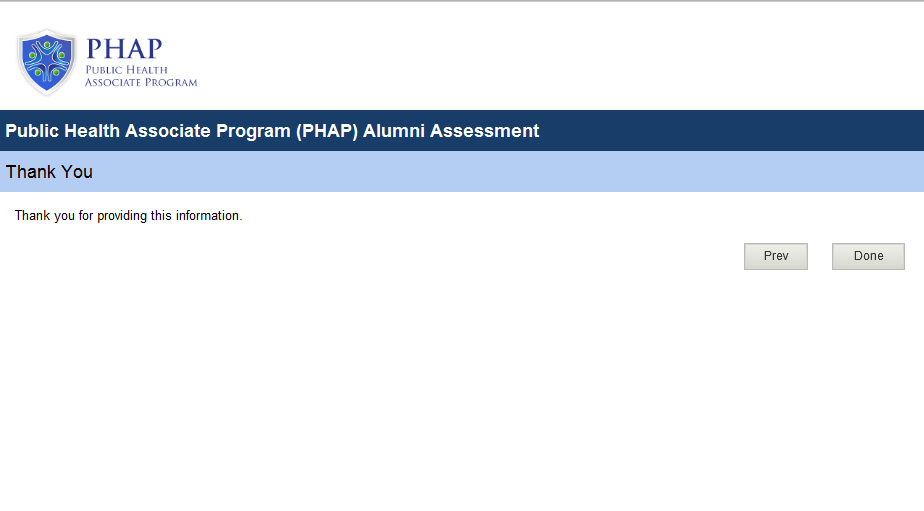The width and height of the screenshot is (924, 511).
Task: Click the word "Assessment" in the title bar
Action: click(485, 131)
